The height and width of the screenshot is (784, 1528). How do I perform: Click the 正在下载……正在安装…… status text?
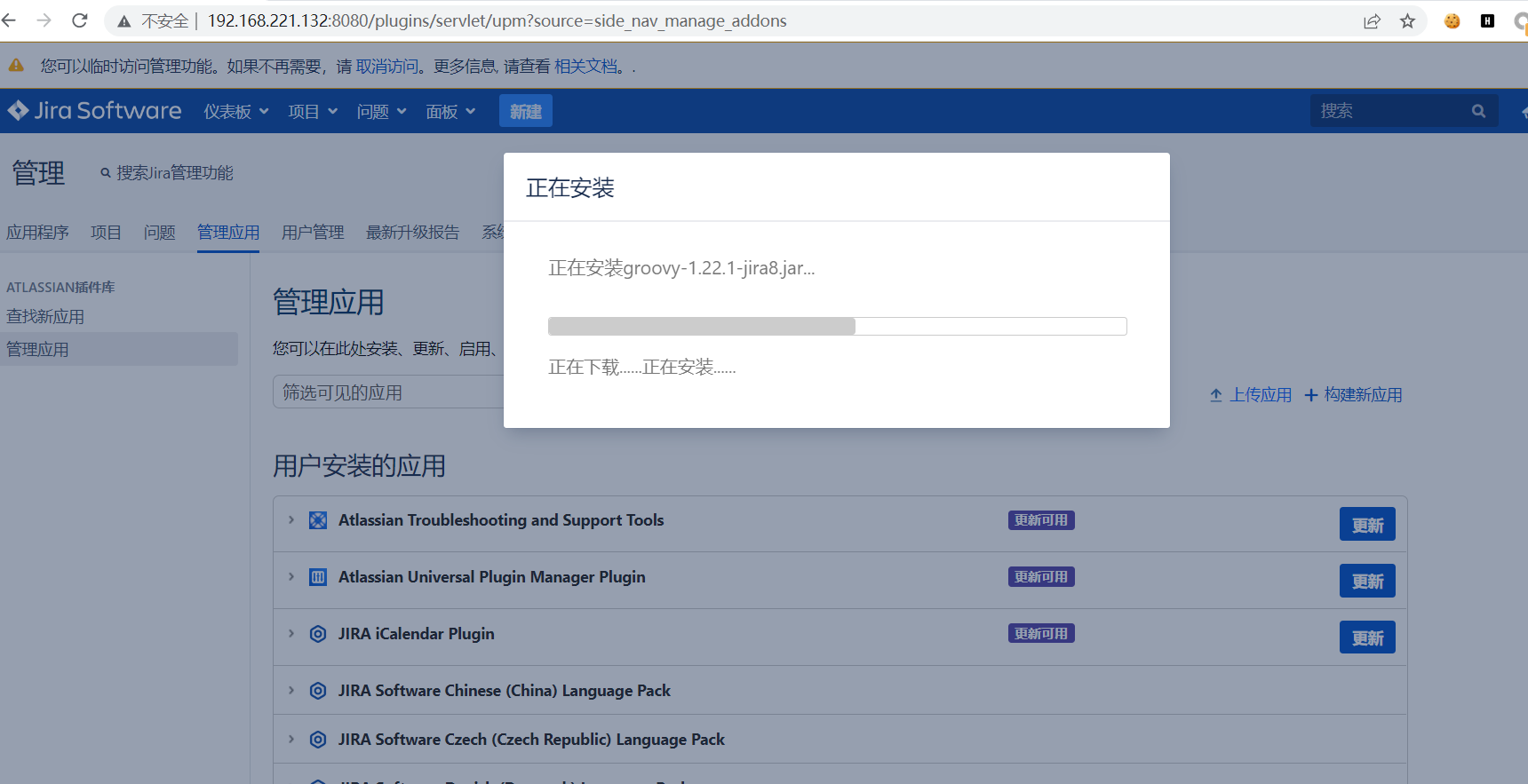coord(642,368)
